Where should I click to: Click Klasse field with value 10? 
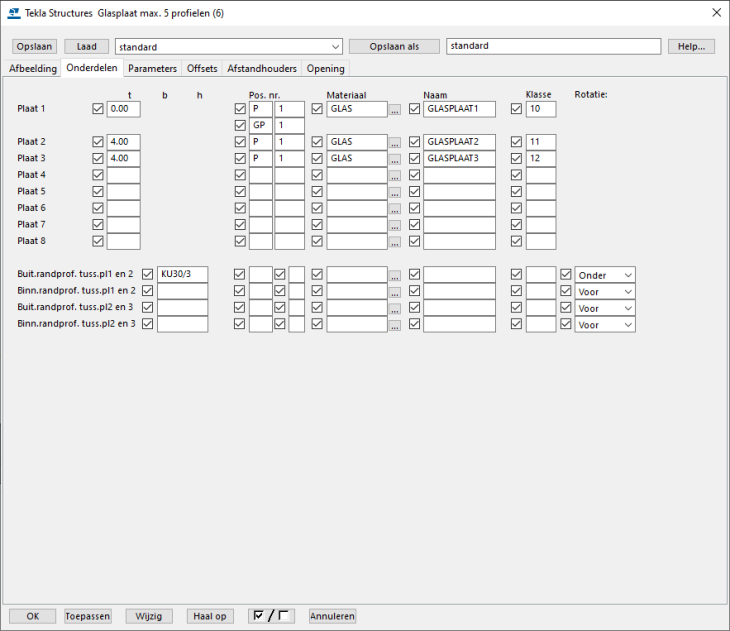[541, 109]
